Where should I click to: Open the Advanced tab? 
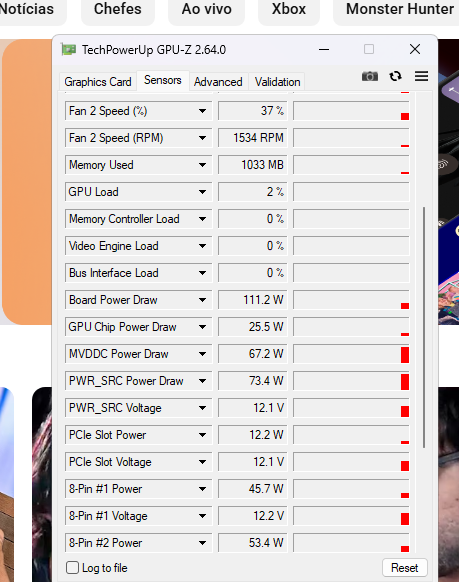click(218, 82)
